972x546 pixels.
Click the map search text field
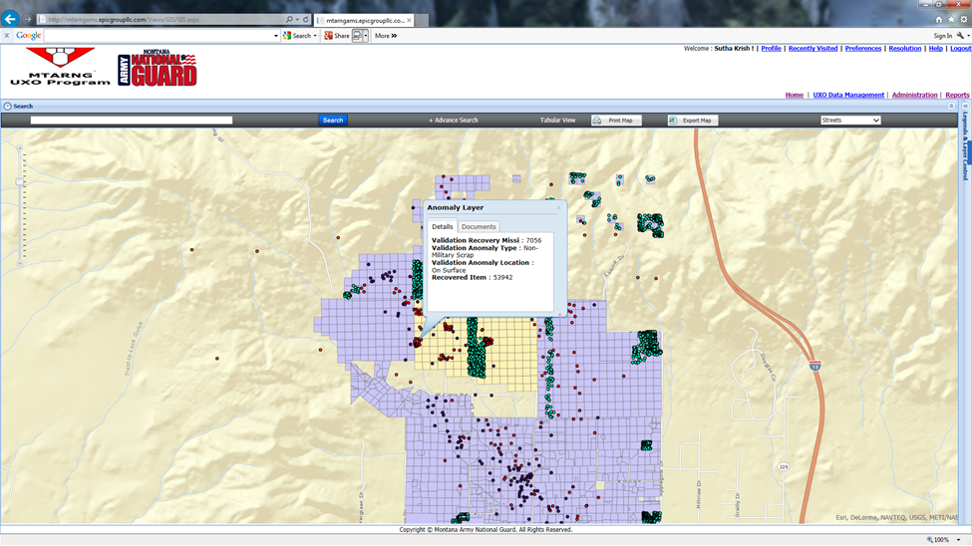131,120
